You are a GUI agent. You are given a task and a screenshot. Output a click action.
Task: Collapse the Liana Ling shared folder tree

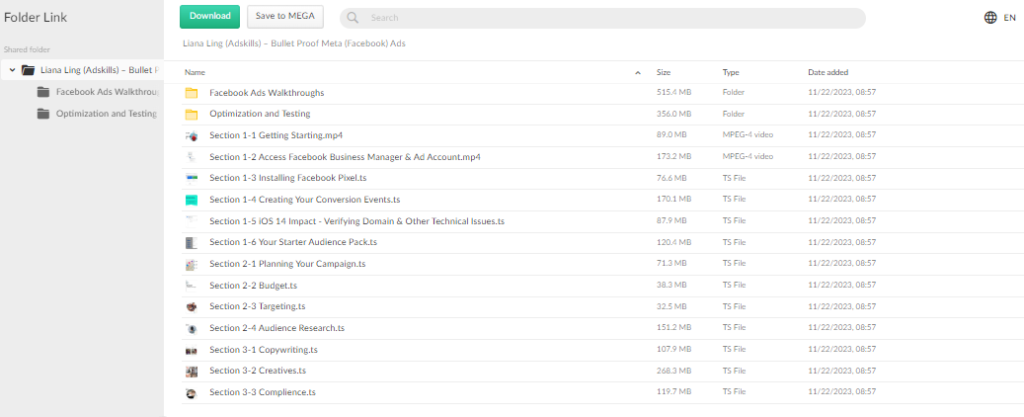11,70
